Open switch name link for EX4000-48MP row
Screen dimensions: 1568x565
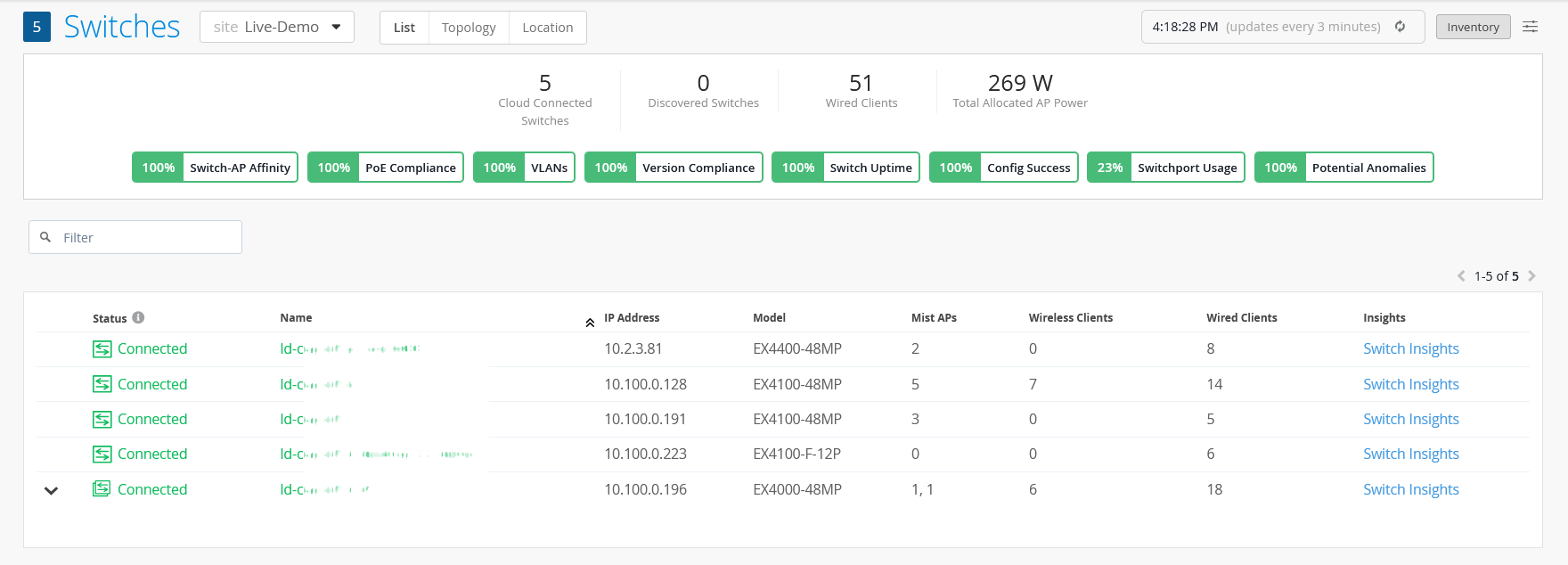click(325, 489)
